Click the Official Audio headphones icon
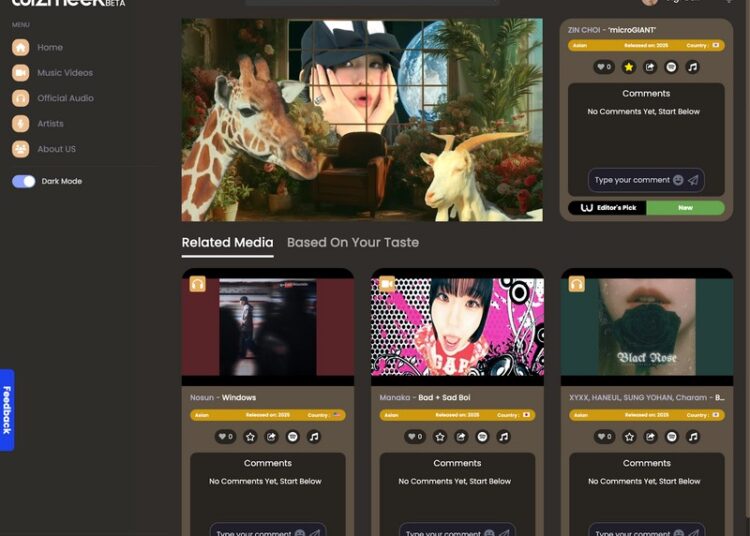 tap(21, 98)
